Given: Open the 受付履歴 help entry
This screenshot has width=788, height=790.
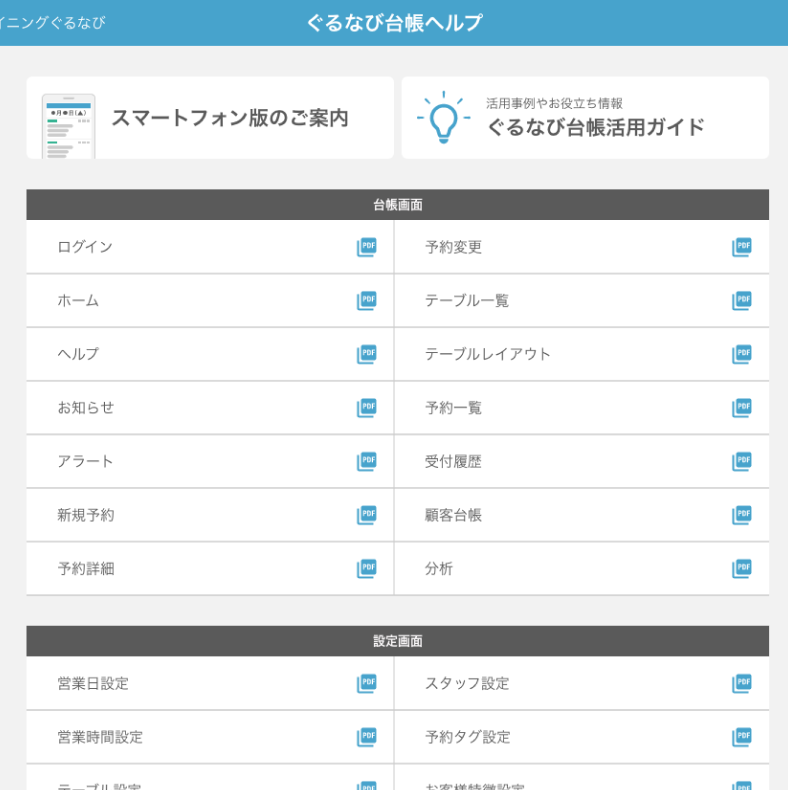Looking at the screenshot, I should pos(453,462).
